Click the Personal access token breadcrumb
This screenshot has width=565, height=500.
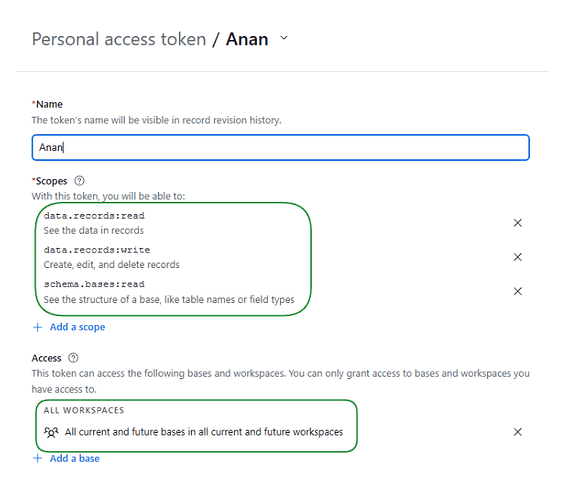(119, 39)
